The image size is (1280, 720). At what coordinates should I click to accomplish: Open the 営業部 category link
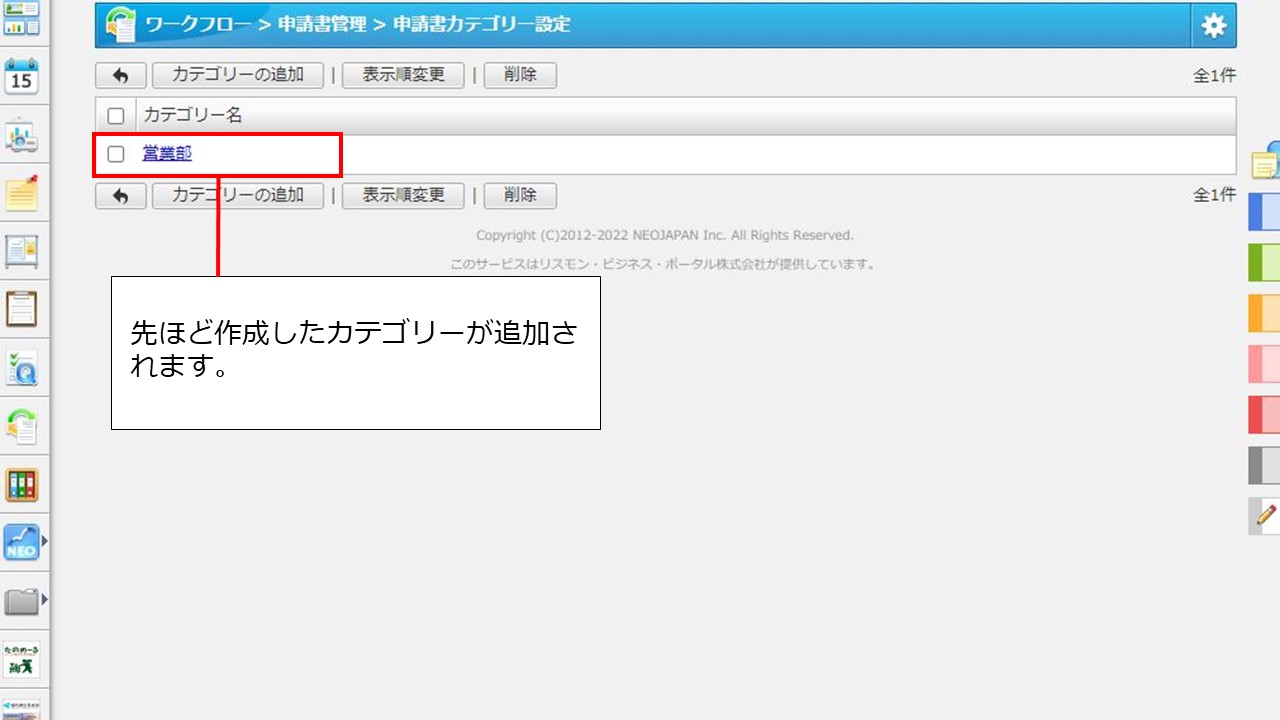pyautogui.click(x=167, y=154)
